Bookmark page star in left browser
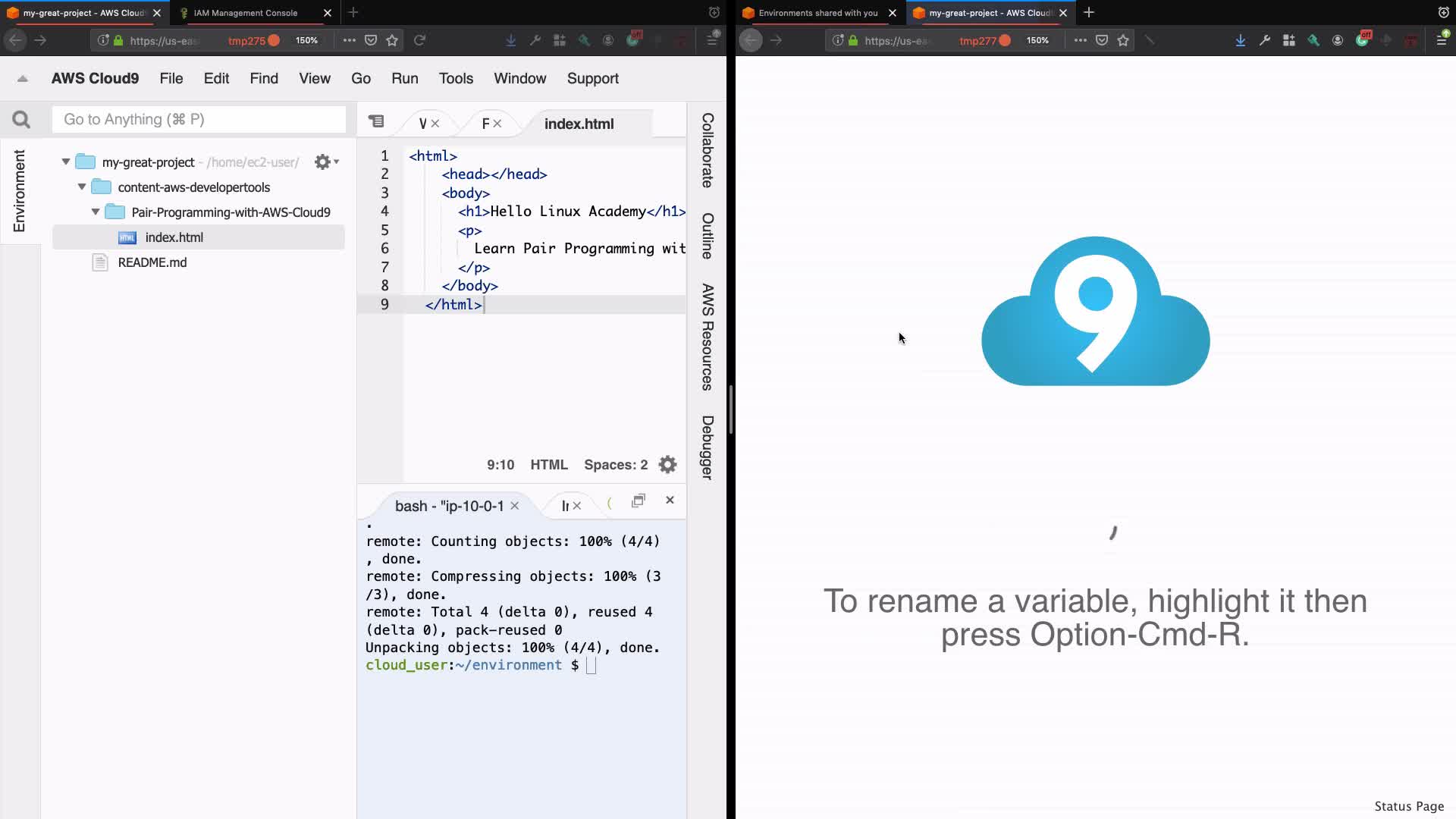The image size is (1456, 819). click(392, 41)
